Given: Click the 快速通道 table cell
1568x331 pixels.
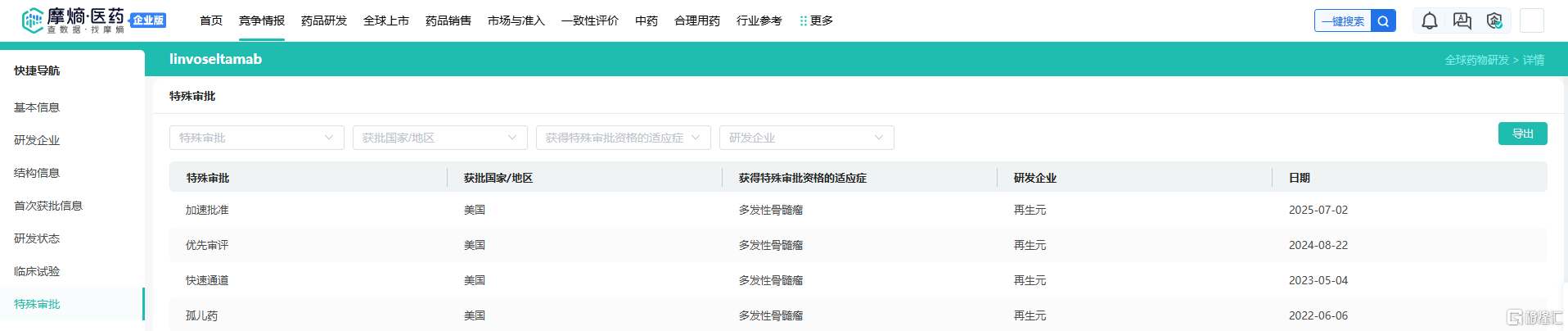Looking at the screenshot, I should [x=207, y=280].
